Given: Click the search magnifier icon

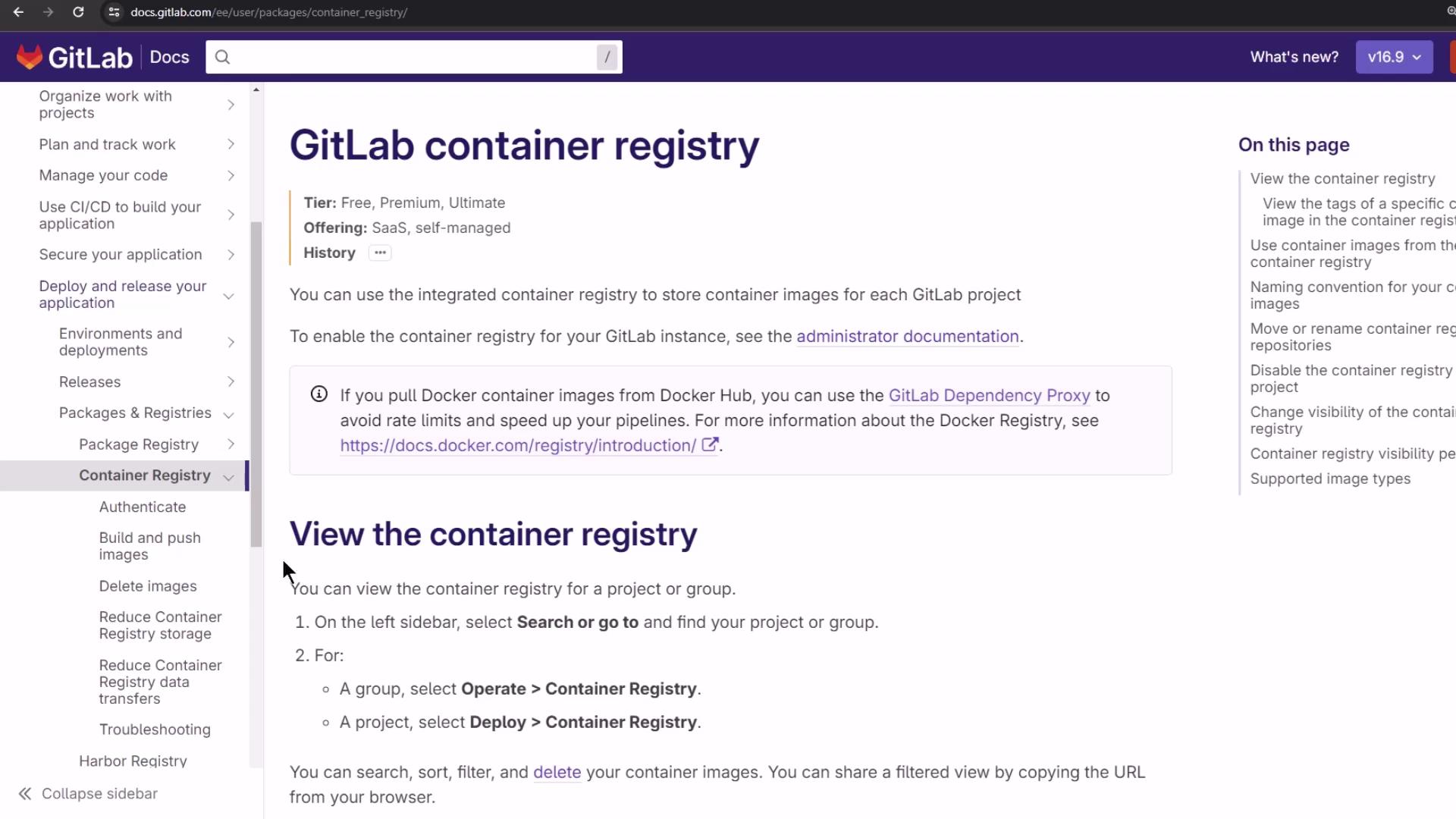Looking at the screenshot, I should [x=222, y=57].
